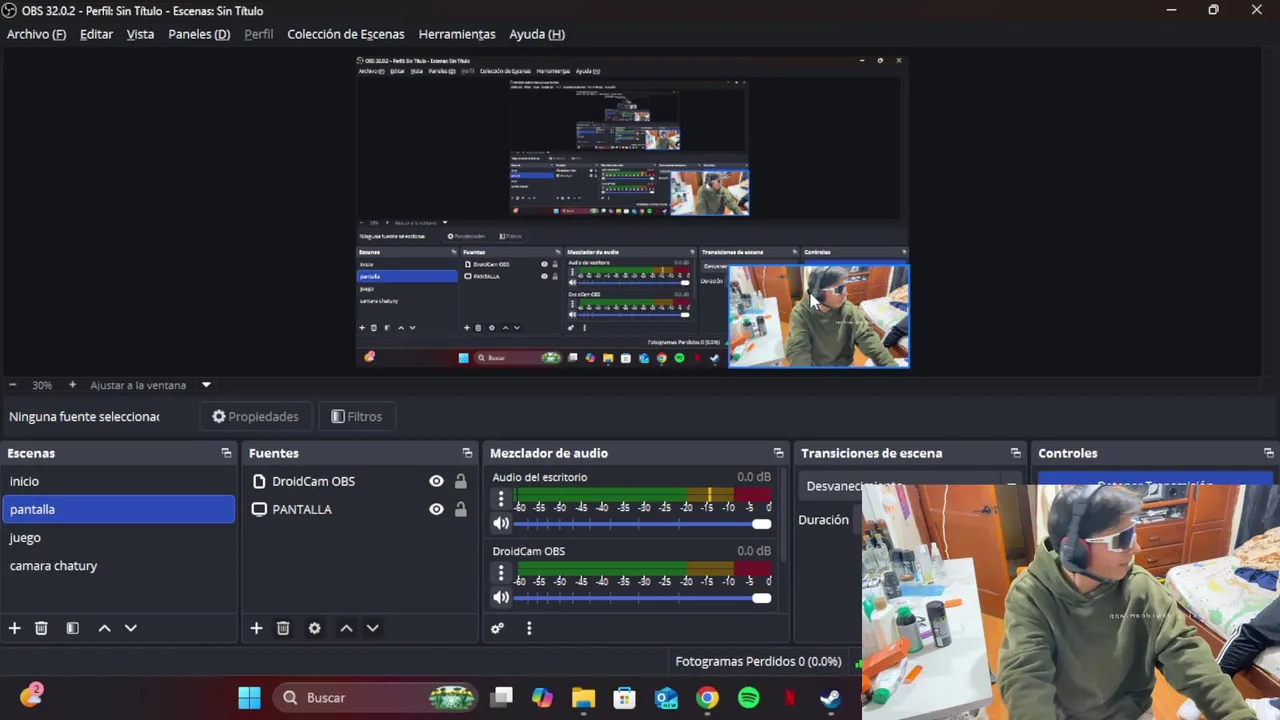The height and width of the screenshot is (720, 1280).
Task: Select the juego scene
Action: coord(118,537)
